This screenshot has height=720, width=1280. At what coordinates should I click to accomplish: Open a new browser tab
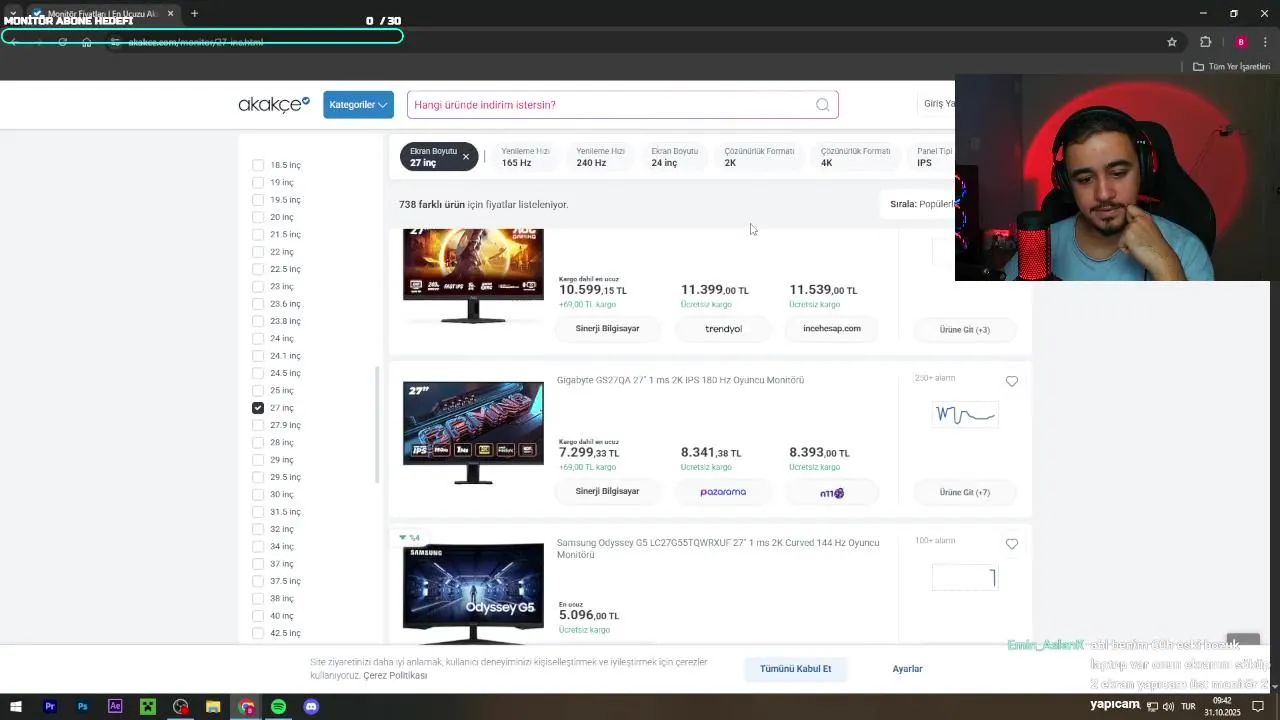click(194, 14)
